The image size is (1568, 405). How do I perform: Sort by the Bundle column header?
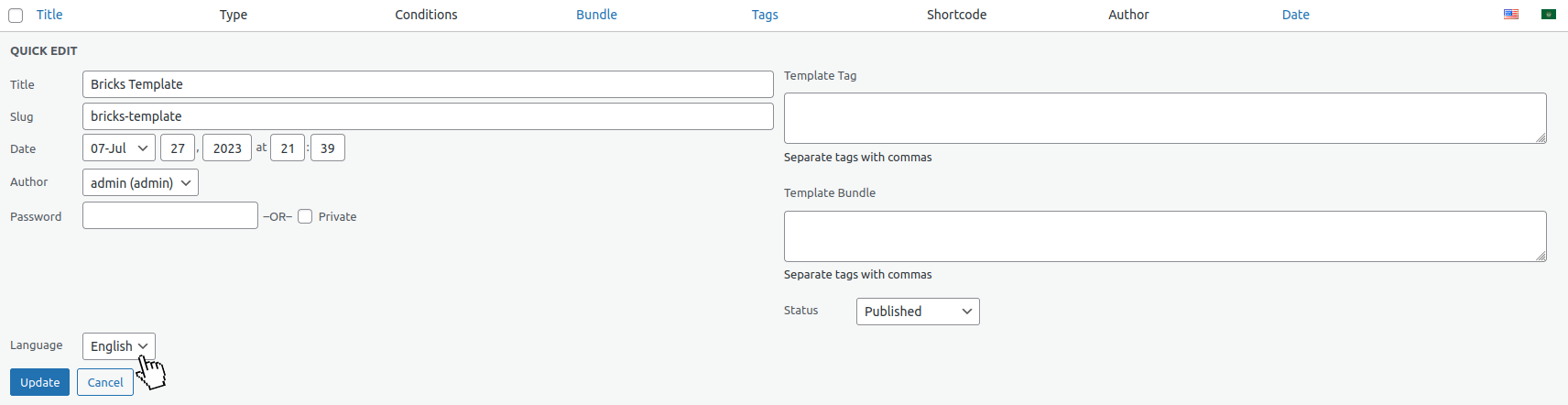coord(596,15)
